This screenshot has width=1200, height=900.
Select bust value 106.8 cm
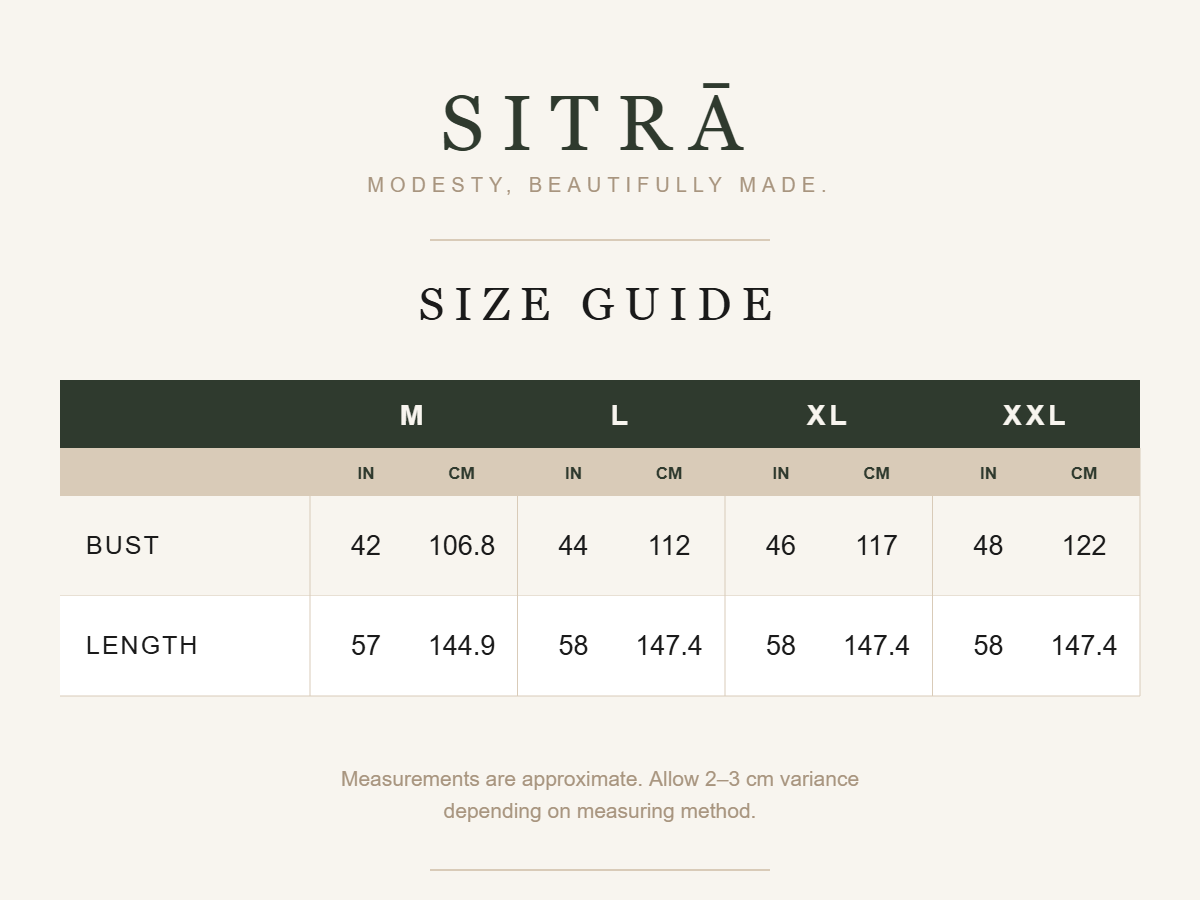462,545
